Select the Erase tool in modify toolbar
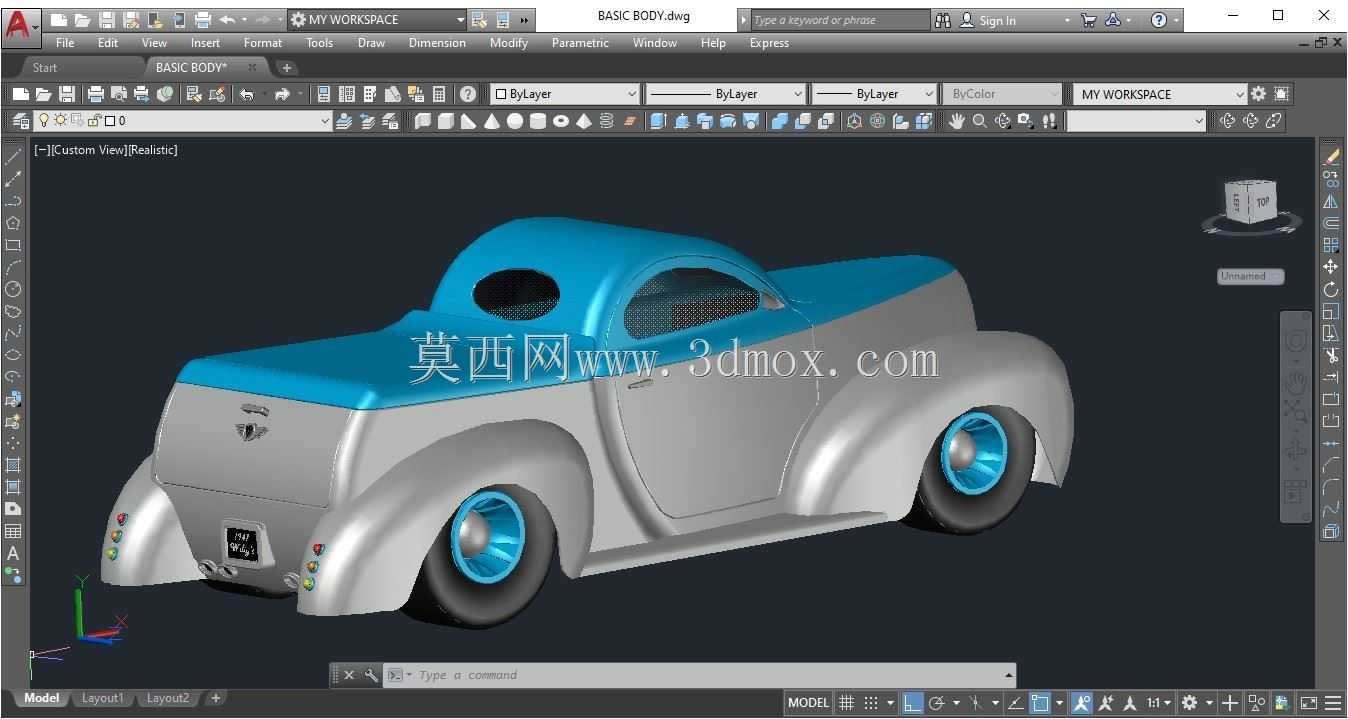 pyautogui.click(x=1330, y=157)
